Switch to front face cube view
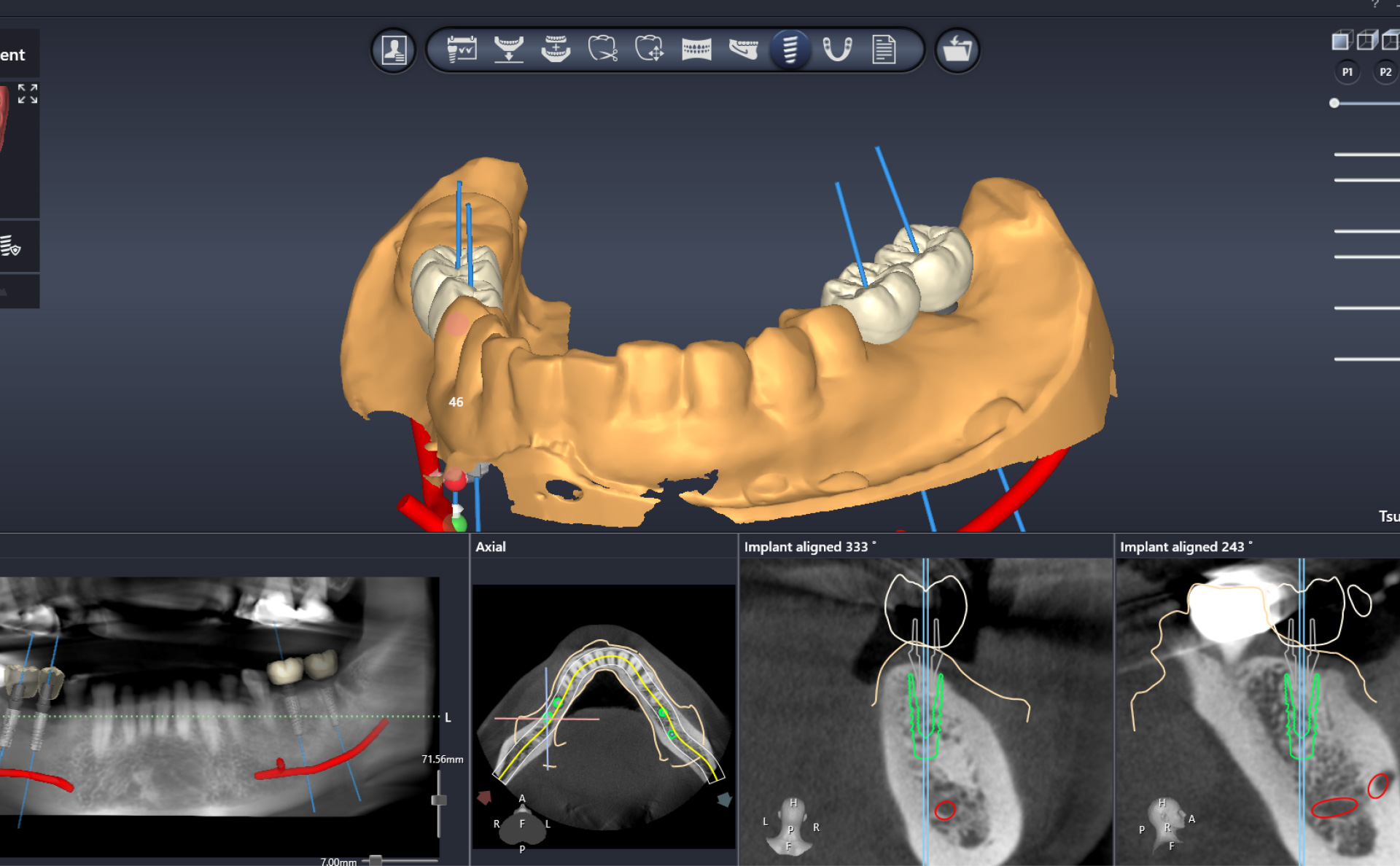Viewport: 1400px width, 866px height. 1342,41
